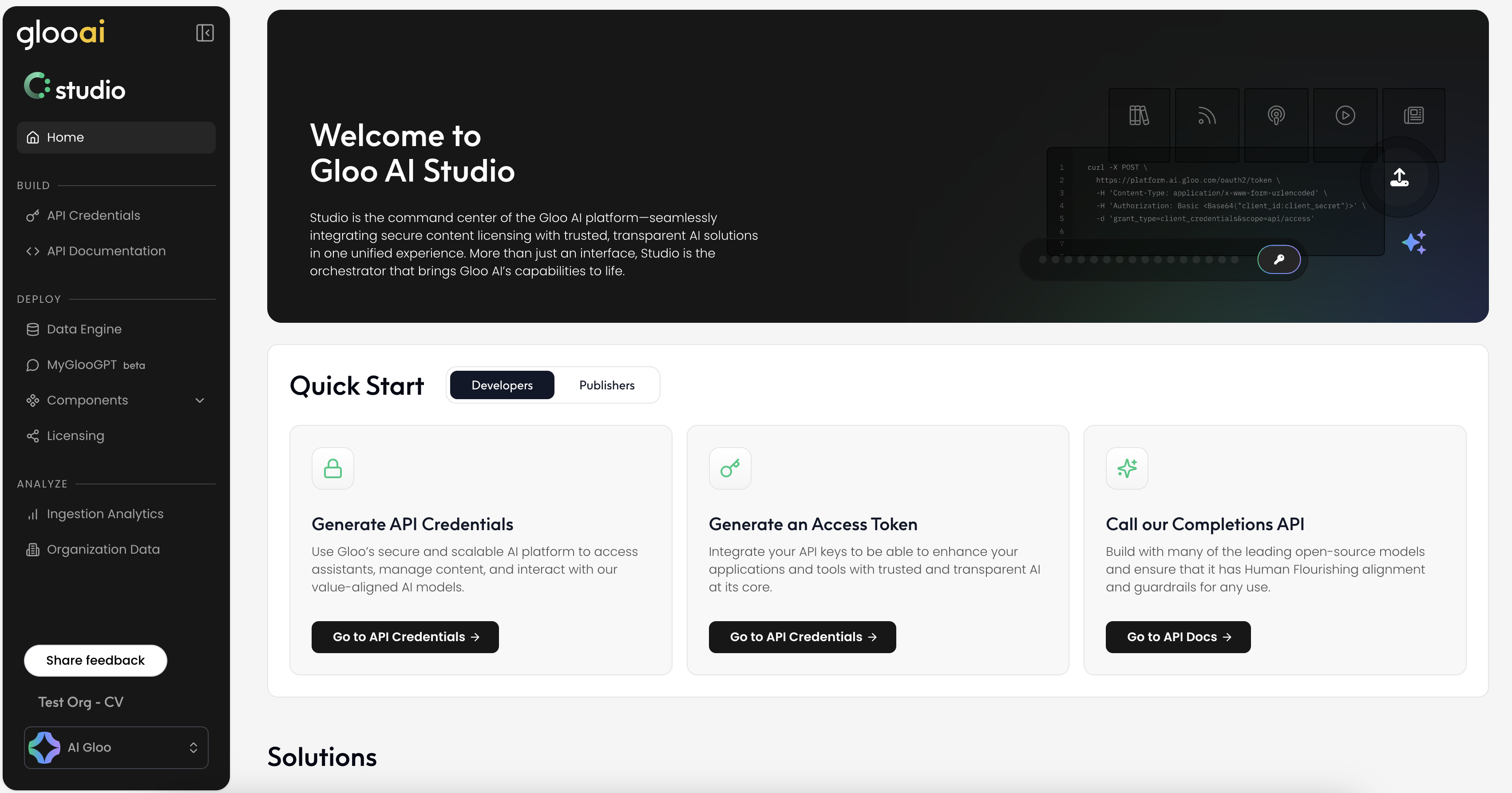The width and height of the screenshot is (1512, 793).
Task: Open MyGlooGPT beta
Action: click(116, 365)
